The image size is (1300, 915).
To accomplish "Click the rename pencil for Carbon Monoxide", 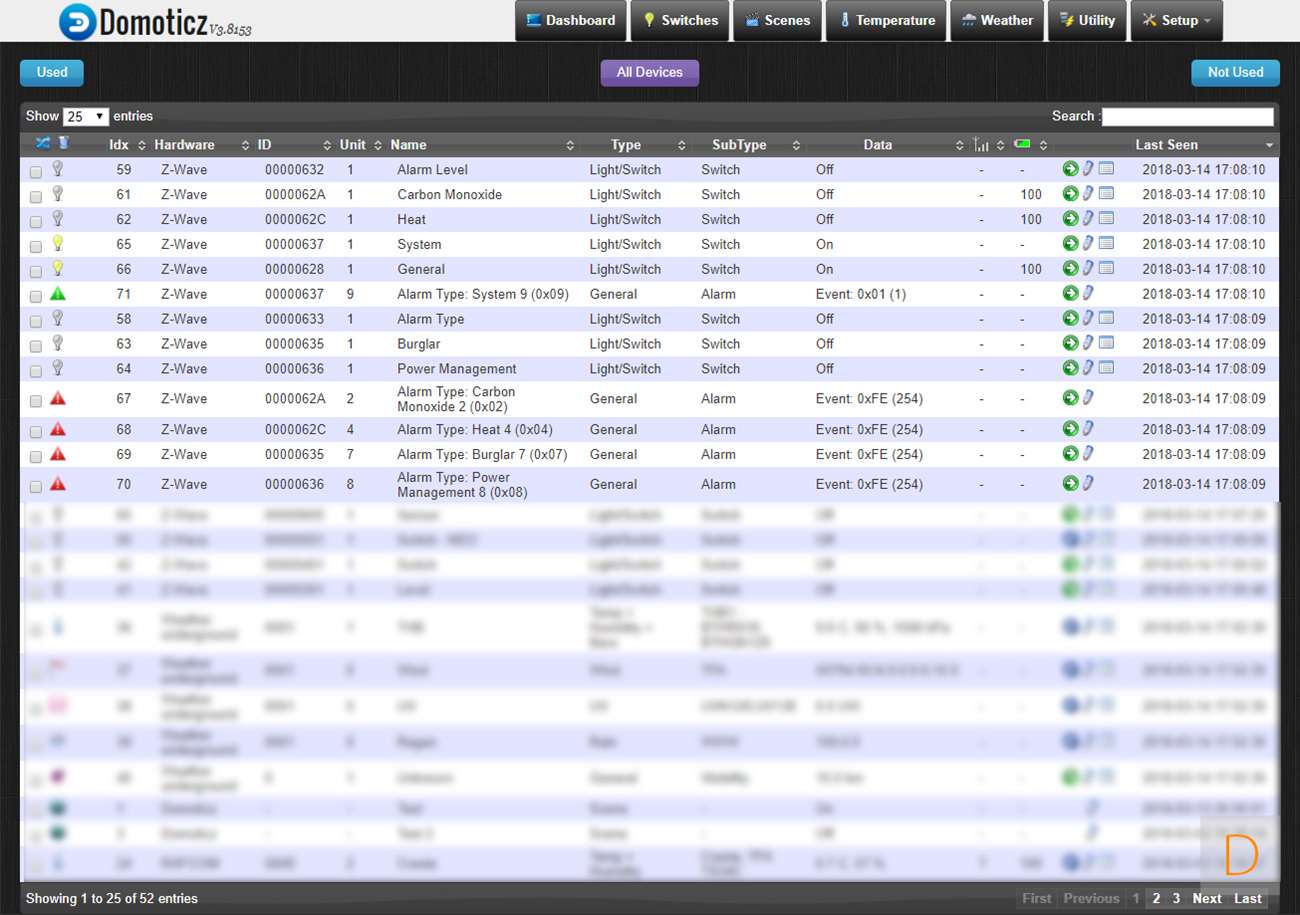I will (1088, 194).
